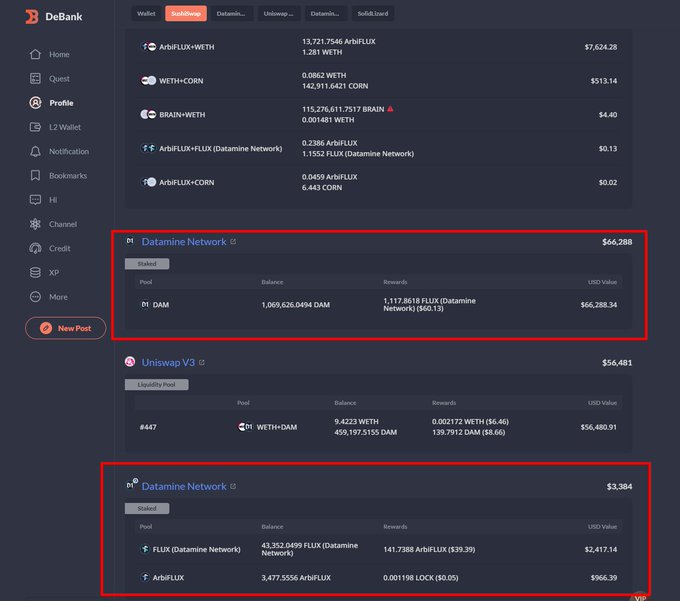Click the WETH+CORN pool name
The height and width of the screenshot is (601, 680).
point(181,81)
